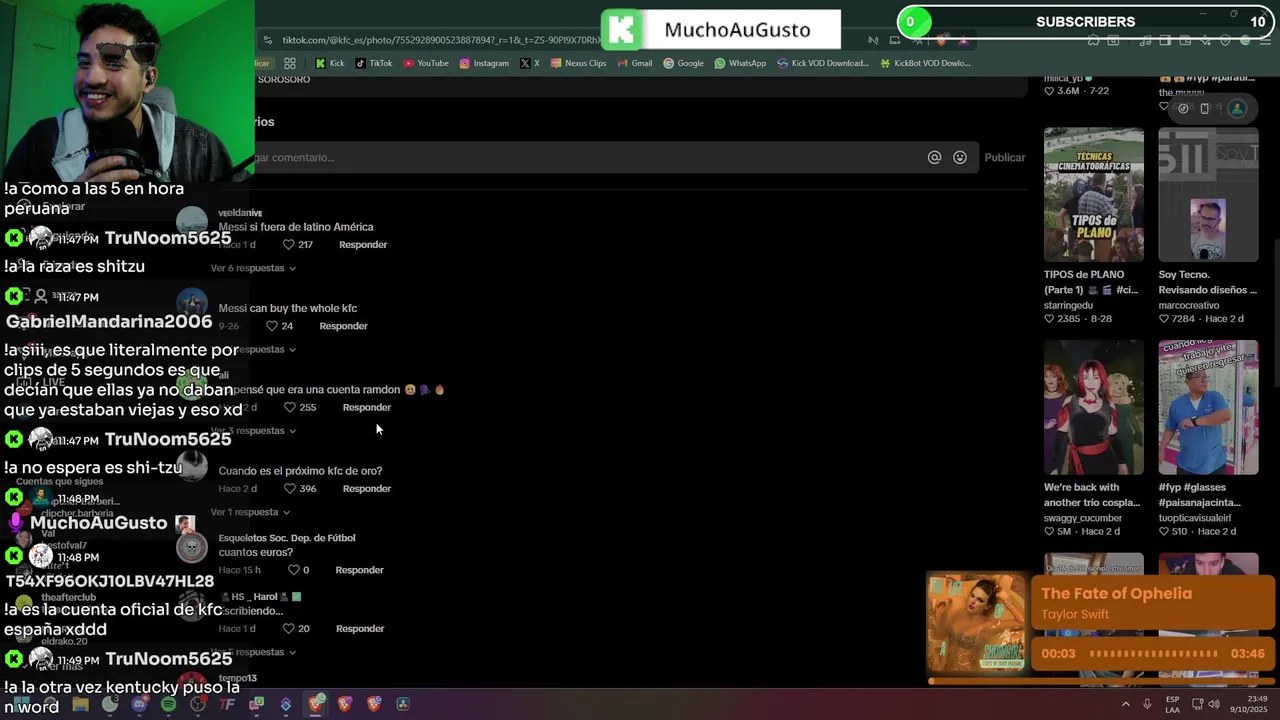Image resolution: width=1280 pixels, height=720 pixels.
Task: Click the tiktok.com URL in address bar
Action: point(440,40)
